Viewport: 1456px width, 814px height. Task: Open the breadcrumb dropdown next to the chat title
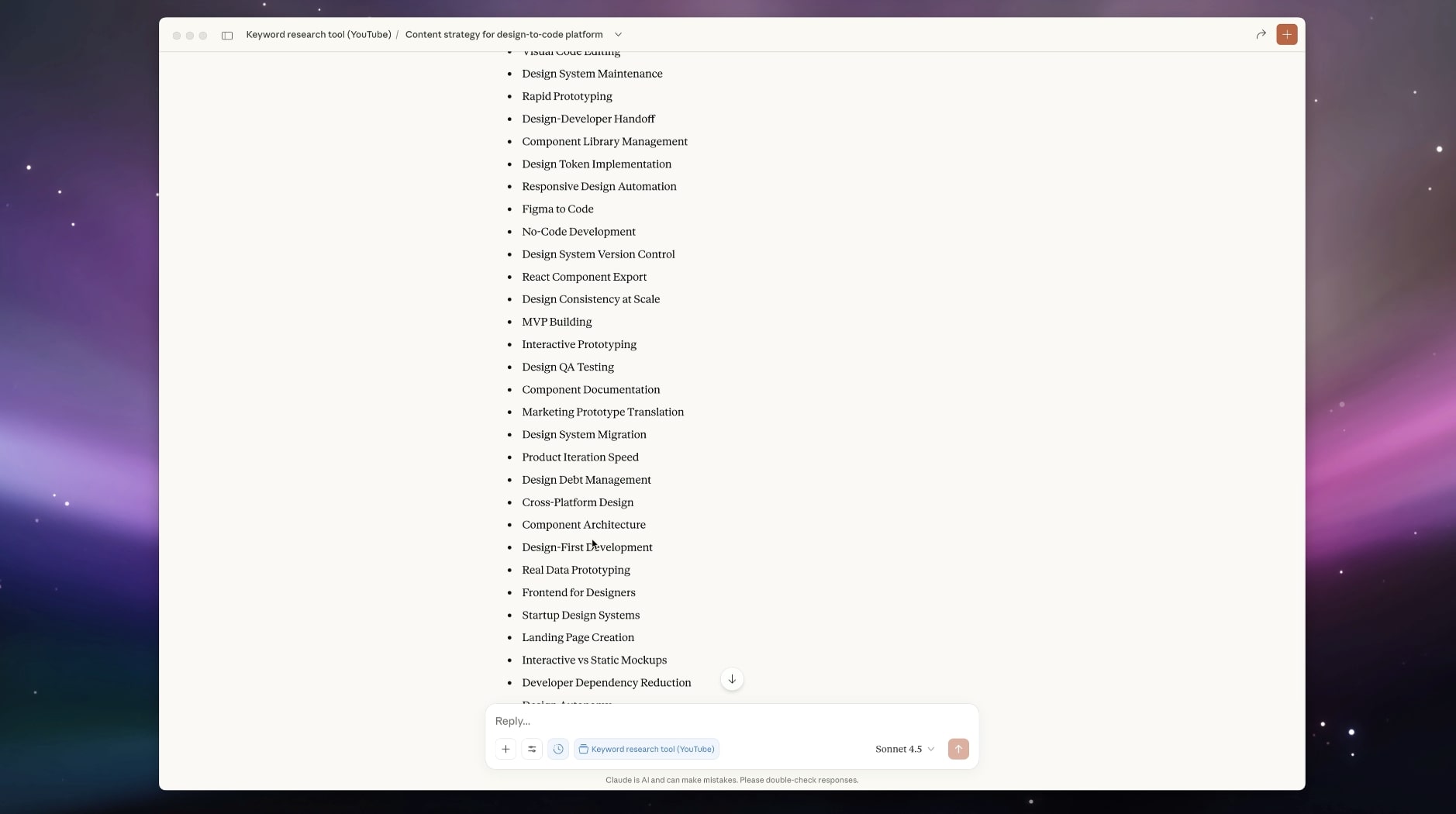(619, 34)
